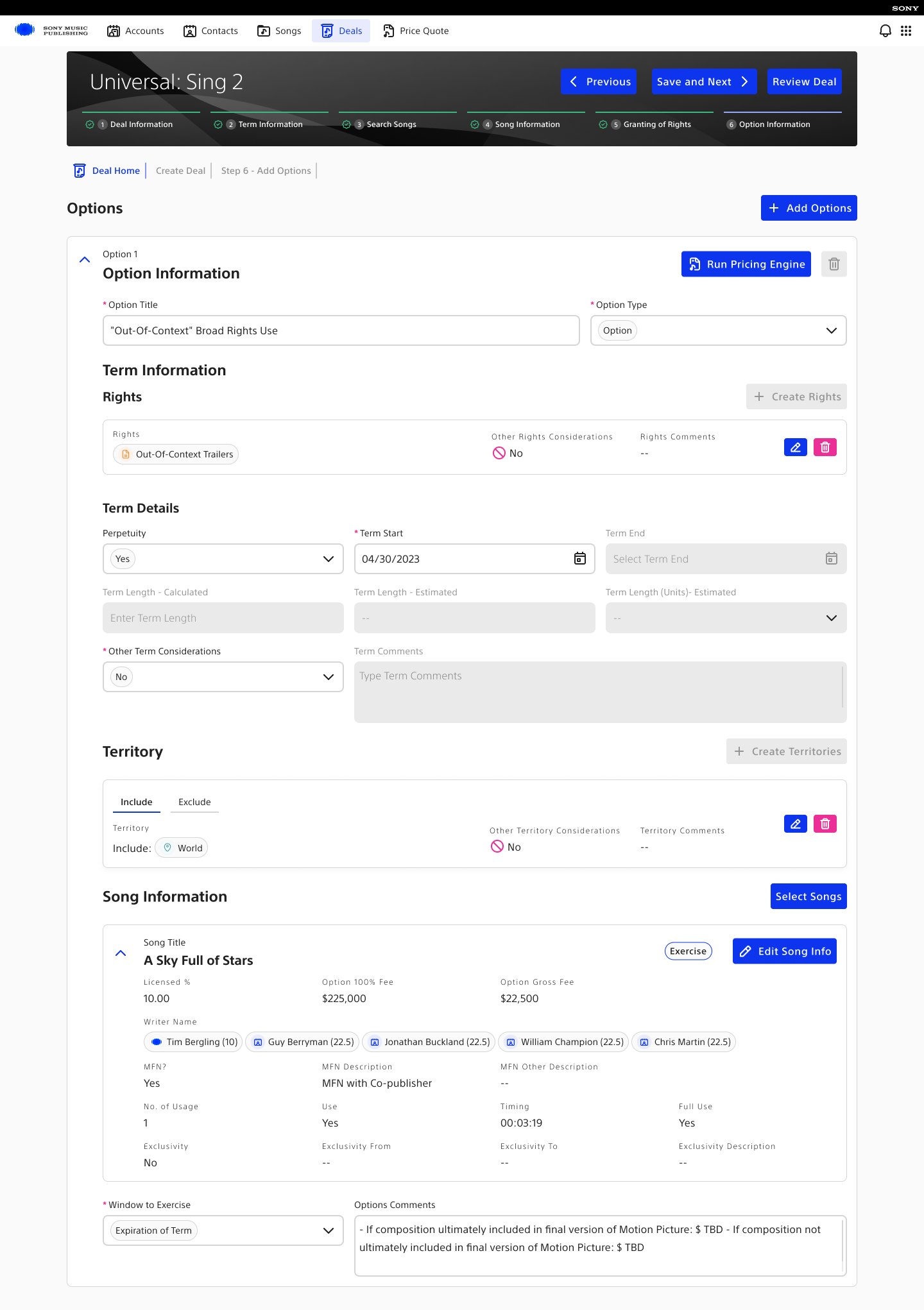
Task: Open the Term End calendar picker
Action: 832,559
